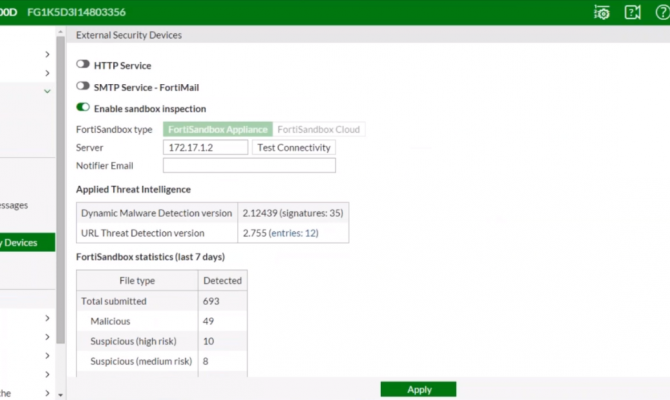670x400 pixels.
Task: Click the External Security Devices page title
Action: 129,35
